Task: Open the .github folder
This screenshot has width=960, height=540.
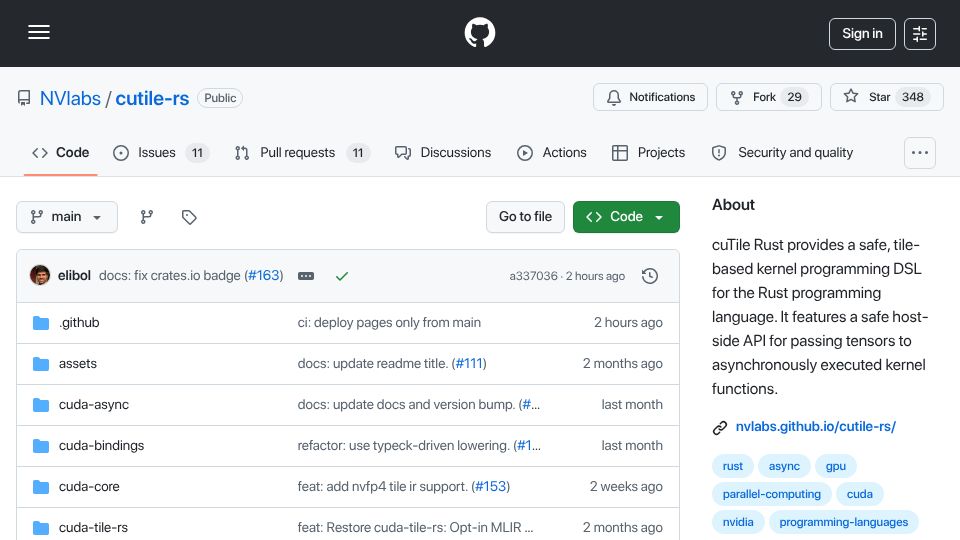Action: pyautogui.click(x=79, y=323)
